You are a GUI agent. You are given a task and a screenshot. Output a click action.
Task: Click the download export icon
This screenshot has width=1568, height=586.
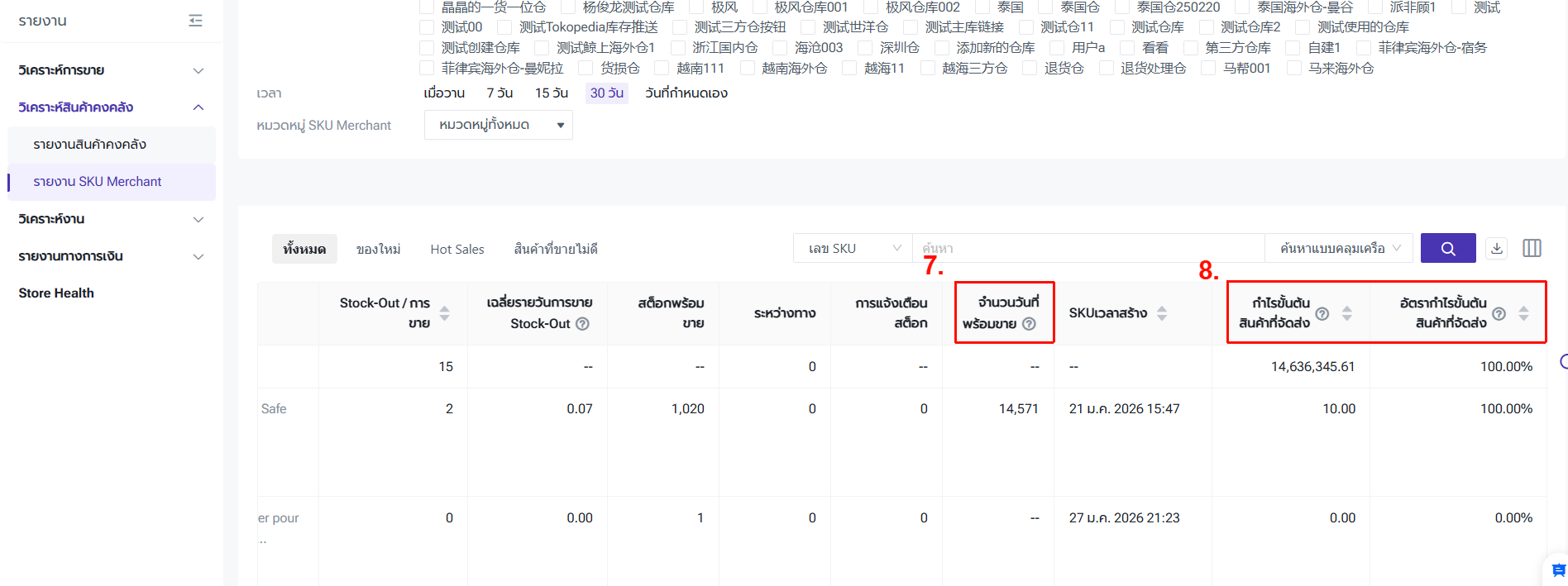tap(1496, 248)
